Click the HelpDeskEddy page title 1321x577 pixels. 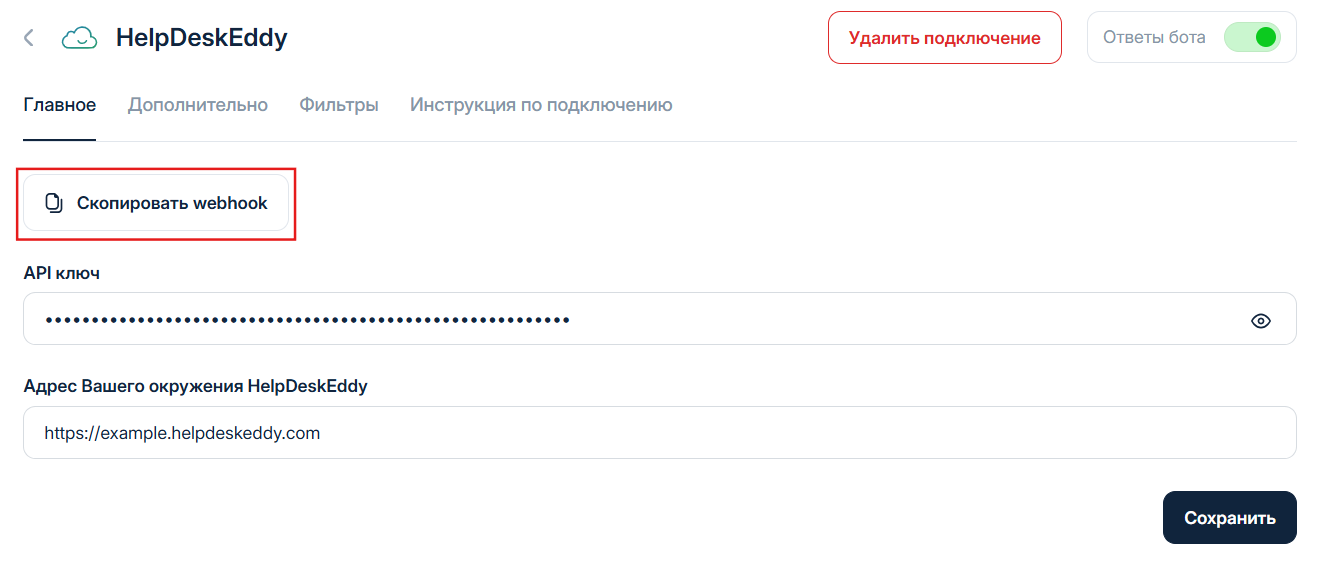[202, 38]
